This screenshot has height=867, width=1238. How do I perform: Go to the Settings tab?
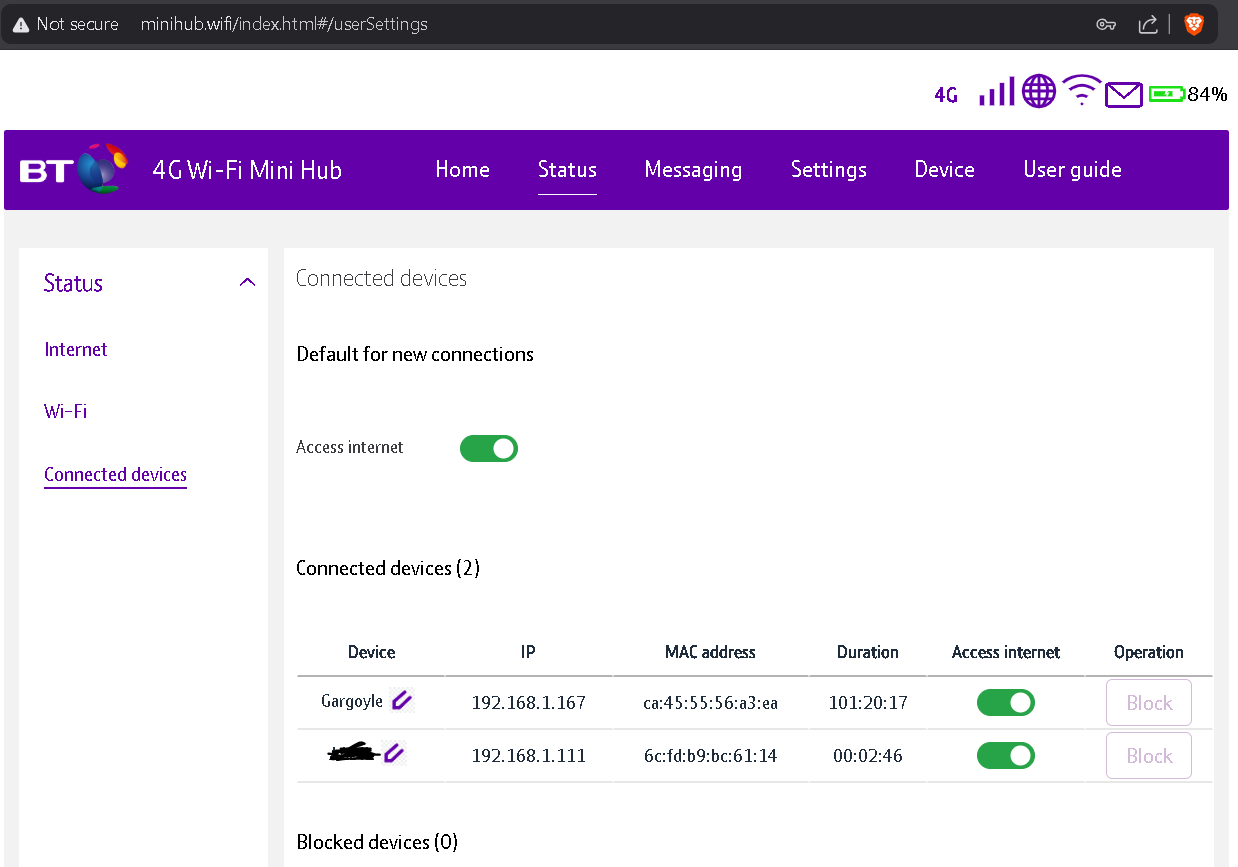pos(829,170)
